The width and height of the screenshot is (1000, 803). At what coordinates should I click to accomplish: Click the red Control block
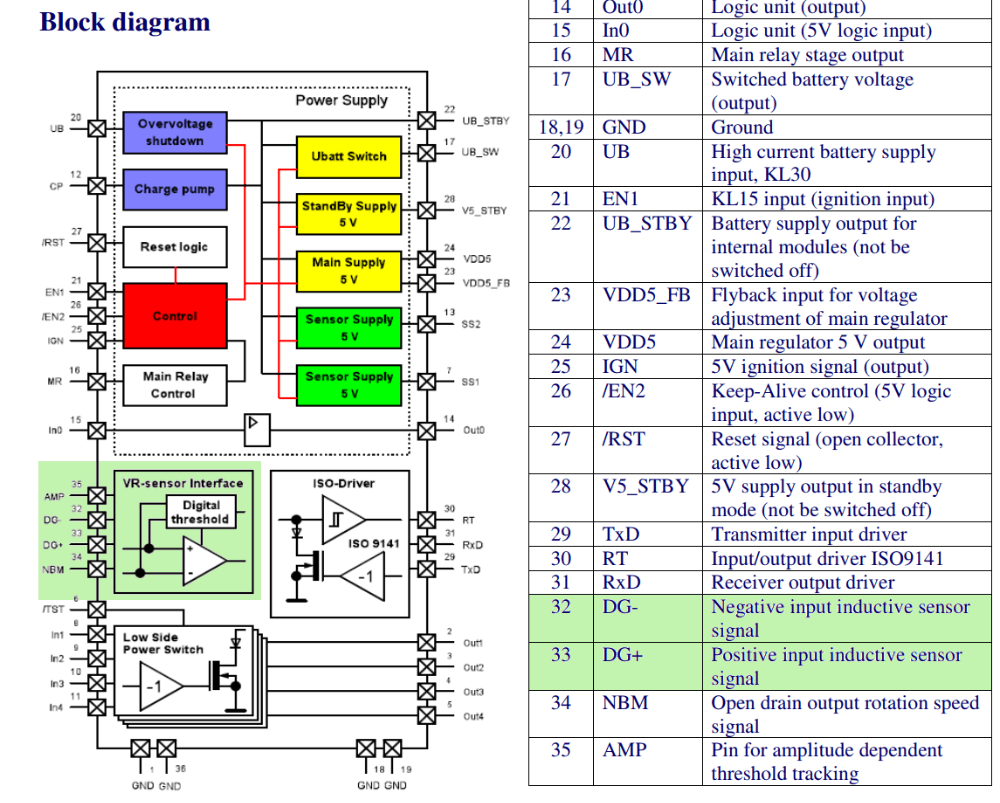(175, 316)
